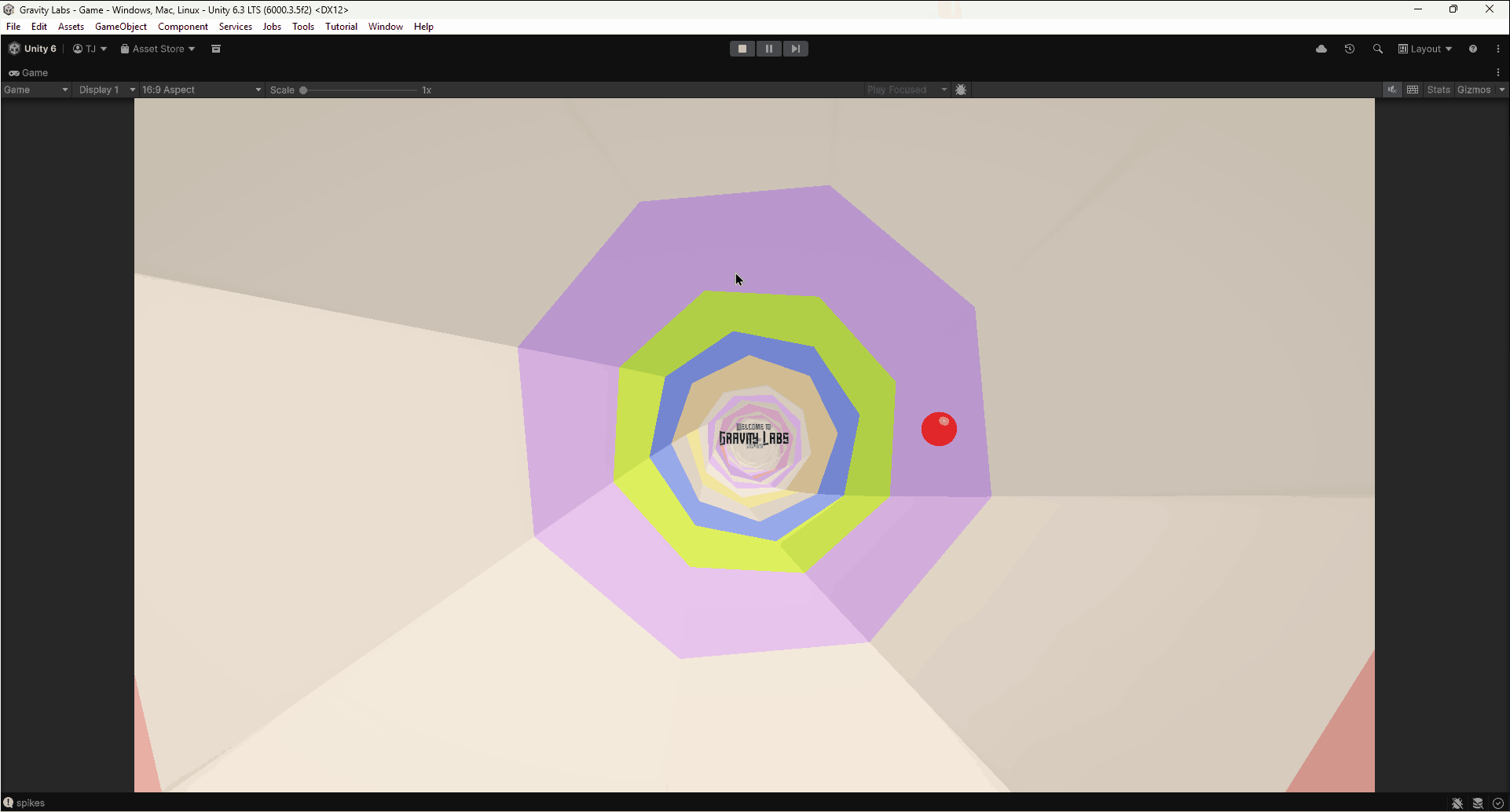The height and width of the screenshot is (812, 1510).
Task: Click the 'spikes' console status message
Action: 31,803
